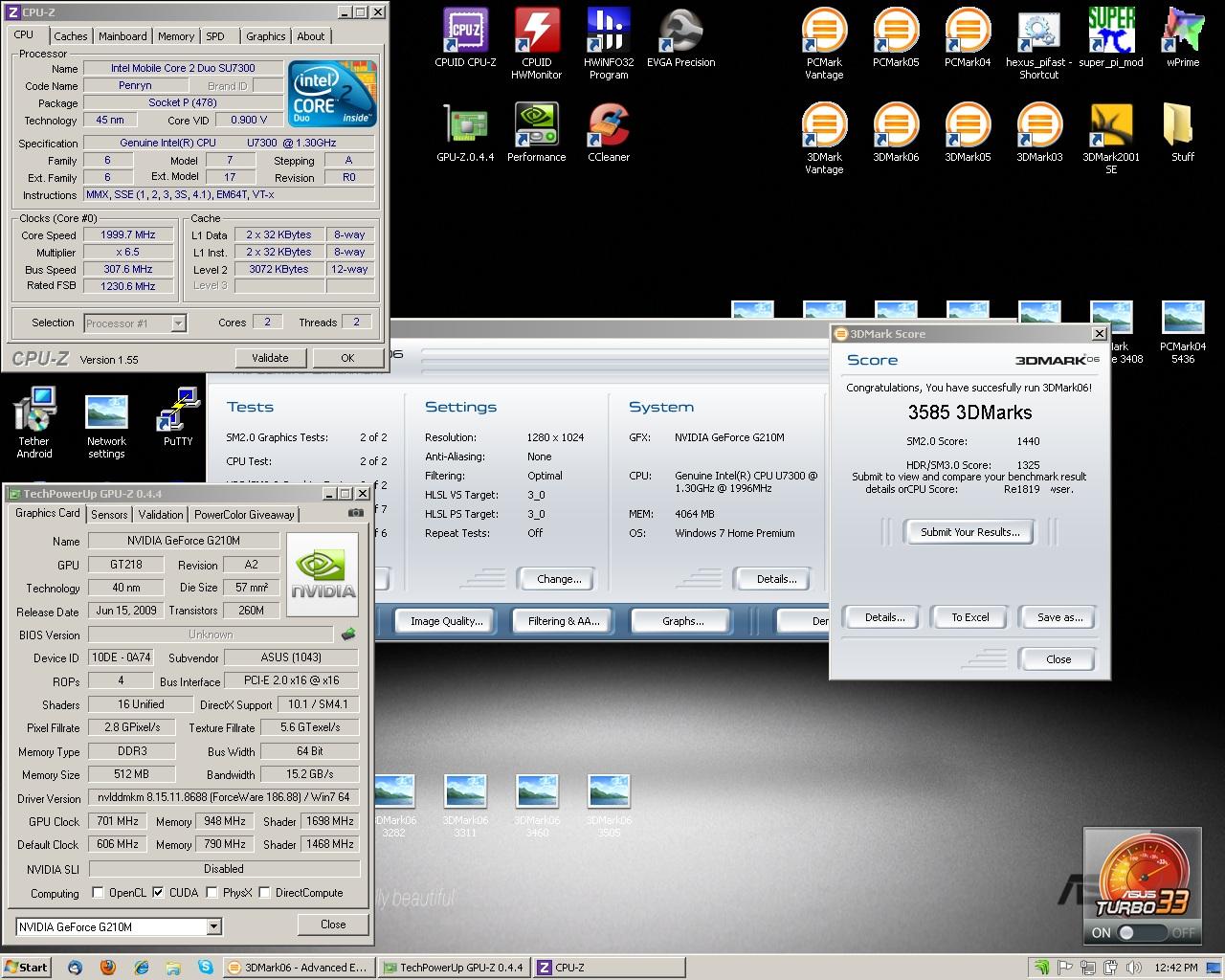Enable OpenCL checkbox in GPU-Z
This screenshot has height=980, width=1225.
tap(98, 893)
